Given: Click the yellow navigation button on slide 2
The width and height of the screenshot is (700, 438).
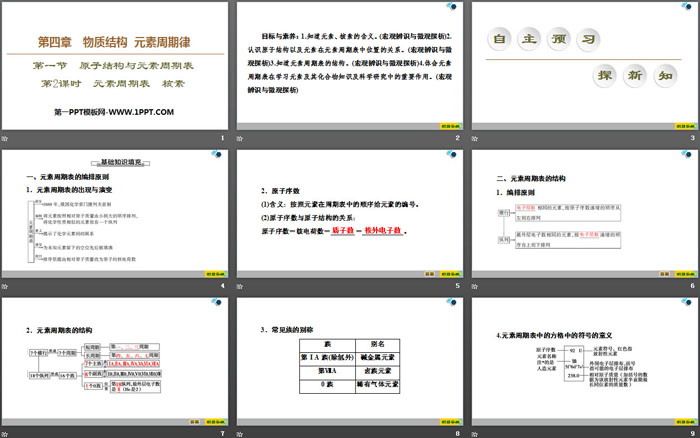Looking at the screenshot, I should (x=450, y=126).
